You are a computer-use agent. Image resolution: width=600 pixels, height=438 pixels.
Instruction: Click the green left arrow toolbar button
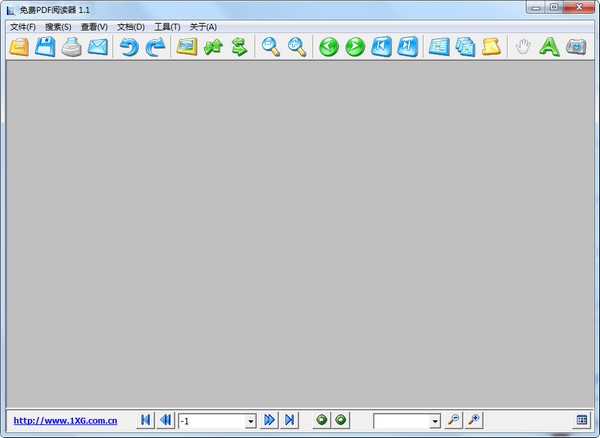tap(329, 46)
